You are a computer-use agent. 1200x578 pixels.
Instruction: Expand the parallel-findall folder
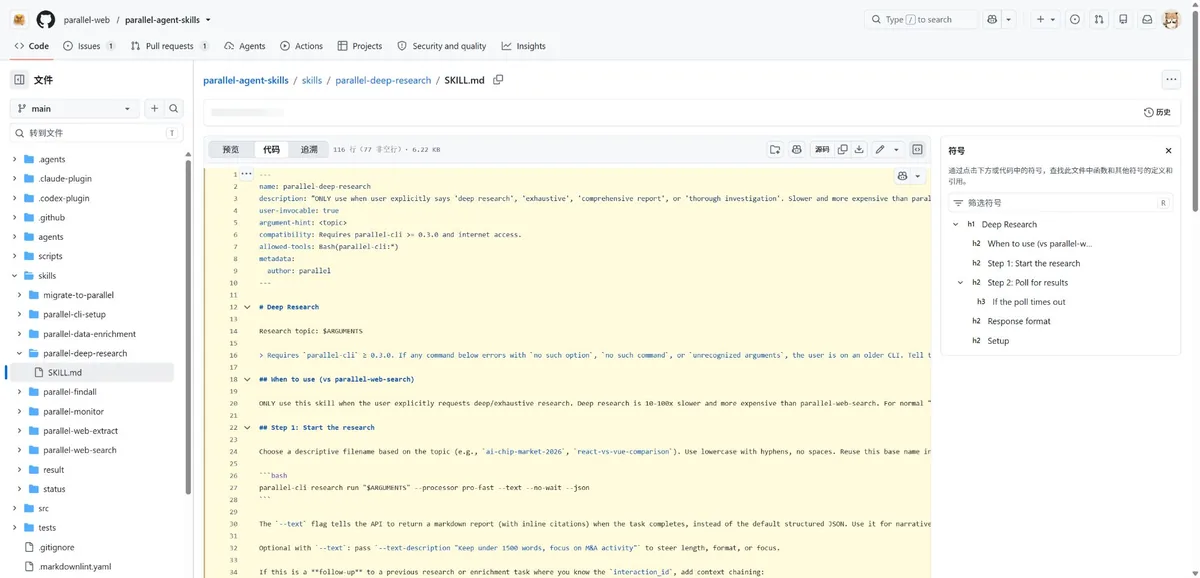point(20,392)
